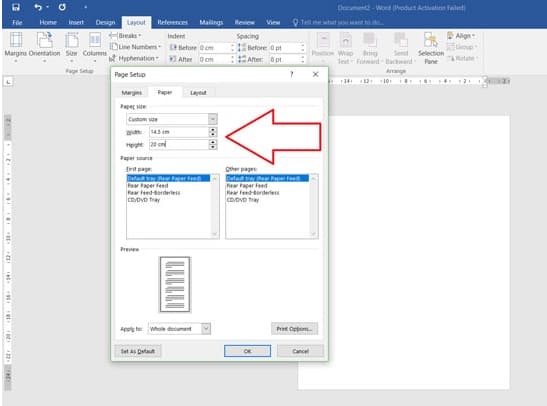Click the Save icon in the title bar
The image size is (547, 406).
[16, 7]
